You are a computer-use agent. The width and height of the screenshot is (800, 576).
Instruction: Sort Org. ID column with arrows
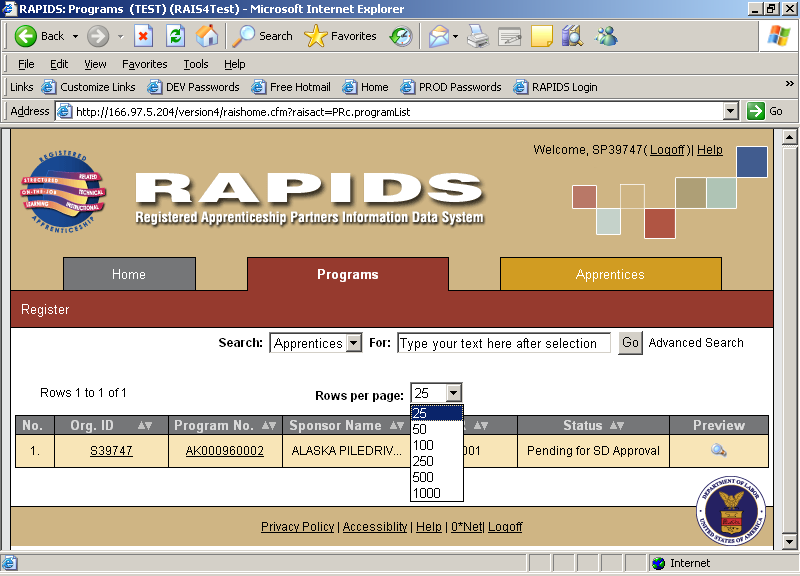click(x=145, y=426)
